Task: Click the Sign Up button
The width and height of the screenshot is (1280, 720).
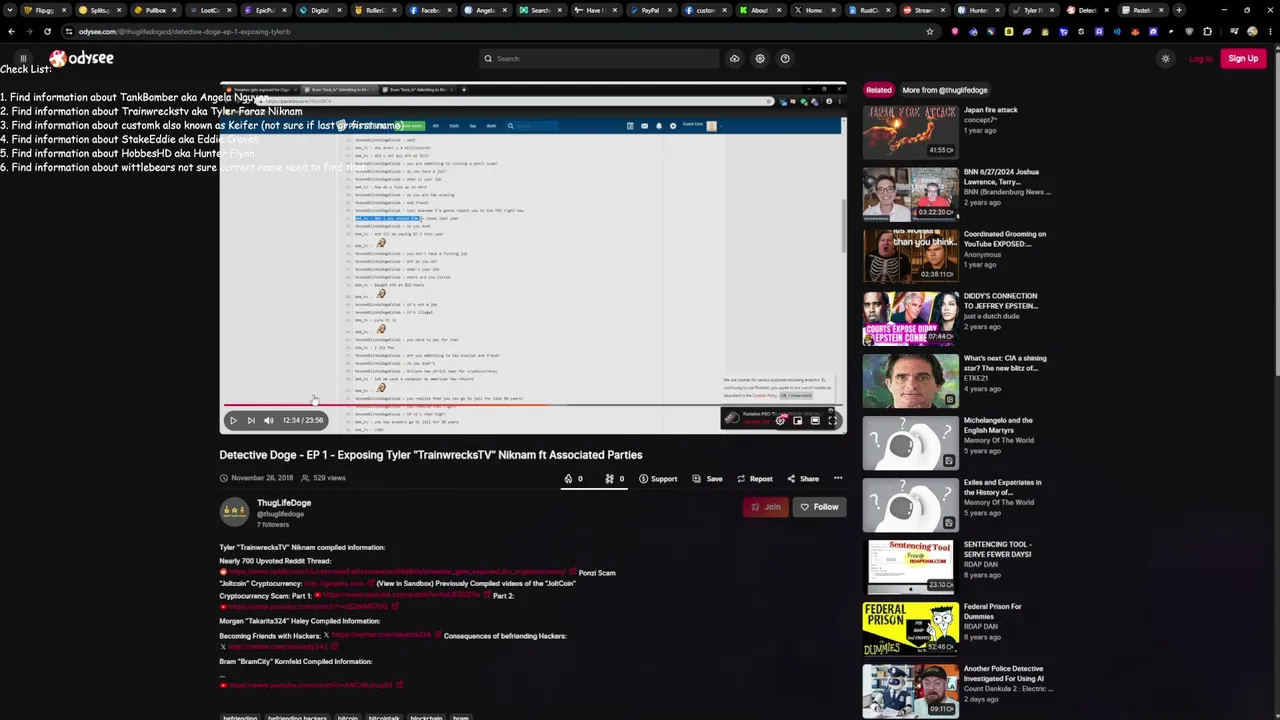Action: point(1243,59)
